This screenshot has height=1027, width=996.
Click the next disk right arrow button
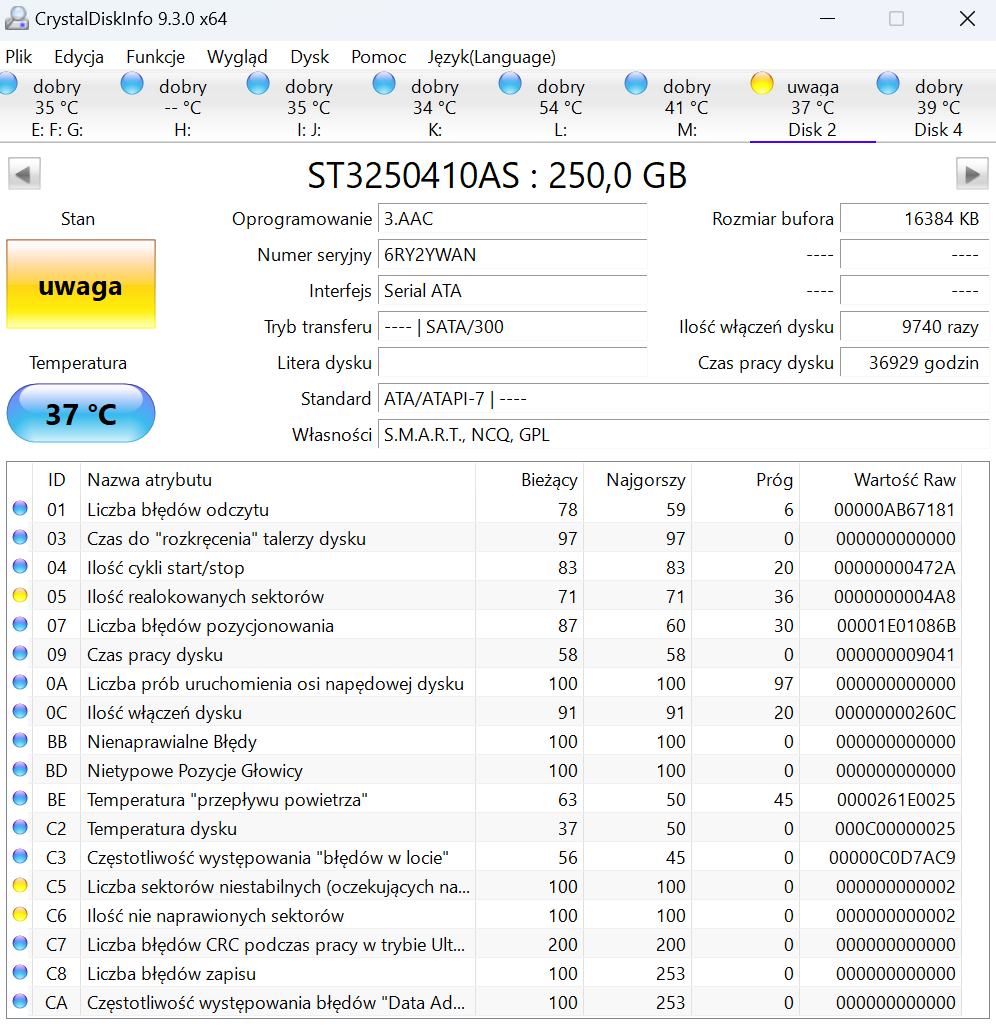coord(972,174)
